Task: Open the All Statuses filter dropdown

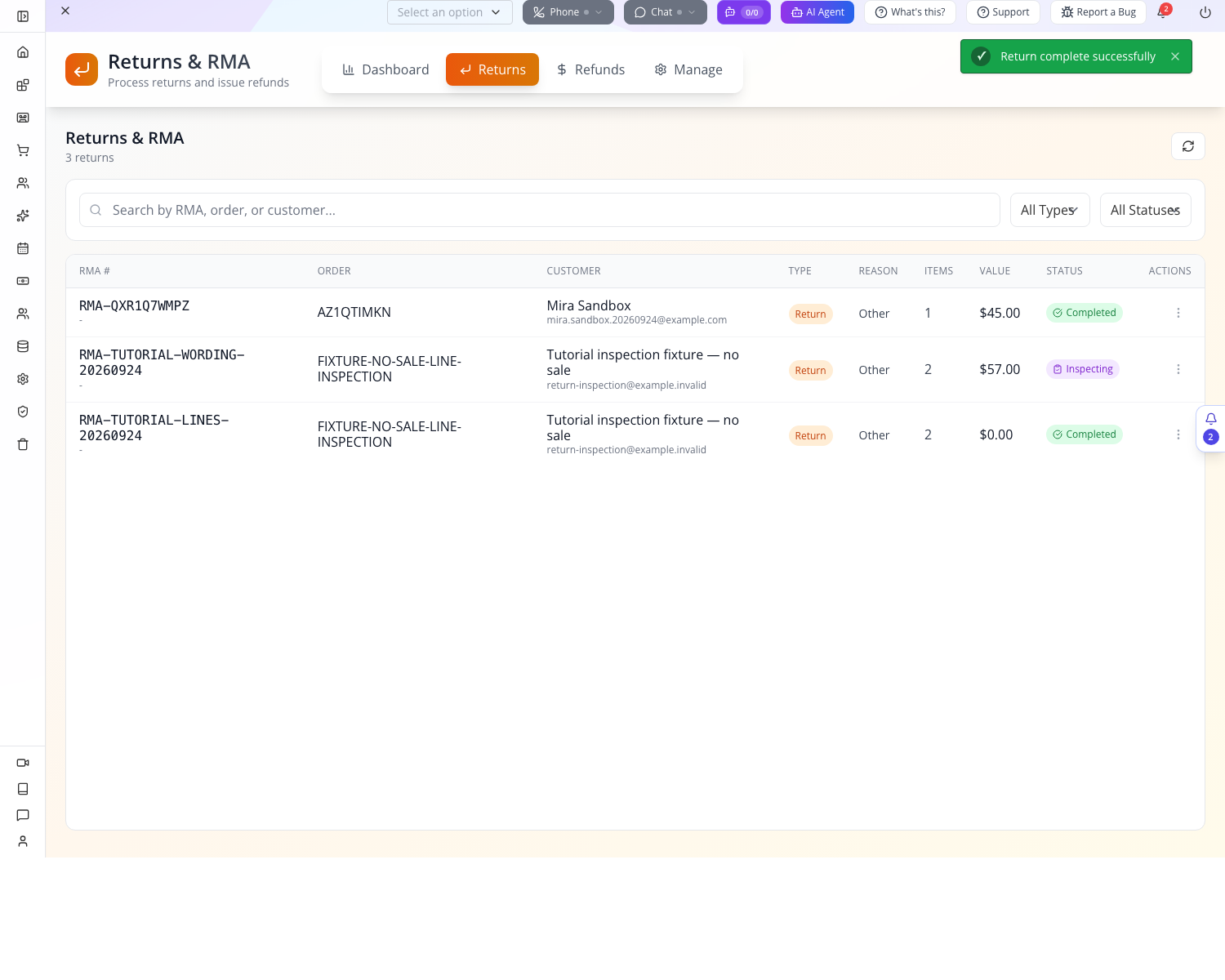Action: [x=1145, y=210]
